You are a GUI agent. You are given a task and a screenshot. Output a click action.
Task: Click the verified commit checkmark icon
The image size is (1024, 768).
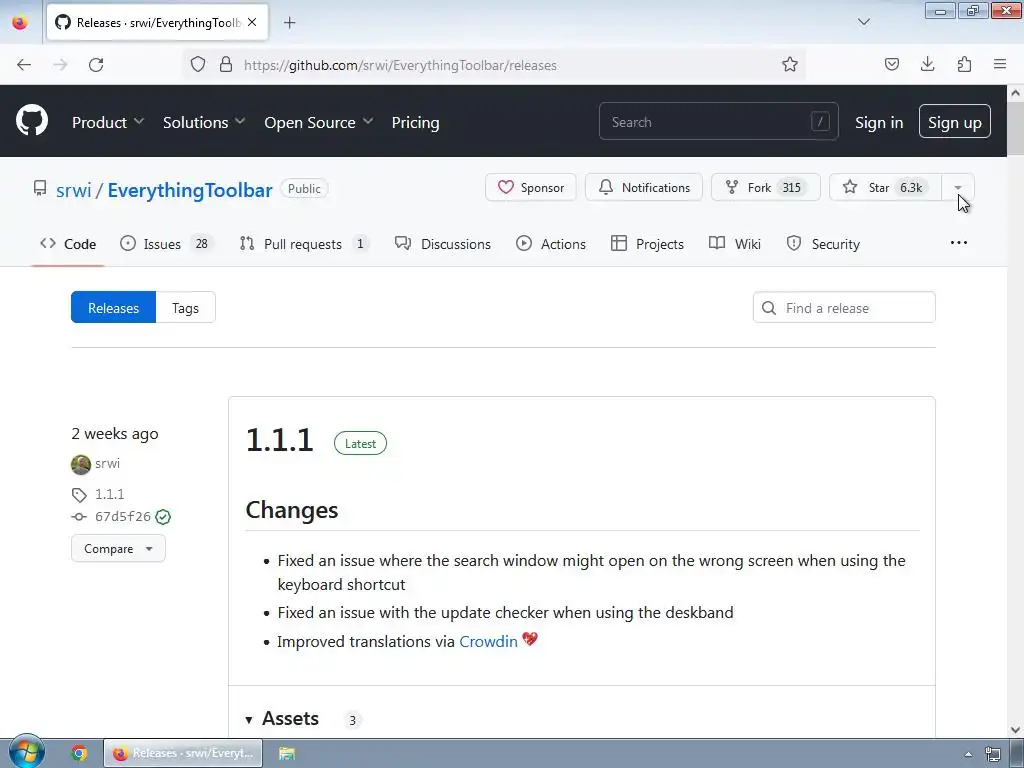(x=163, y=517)
